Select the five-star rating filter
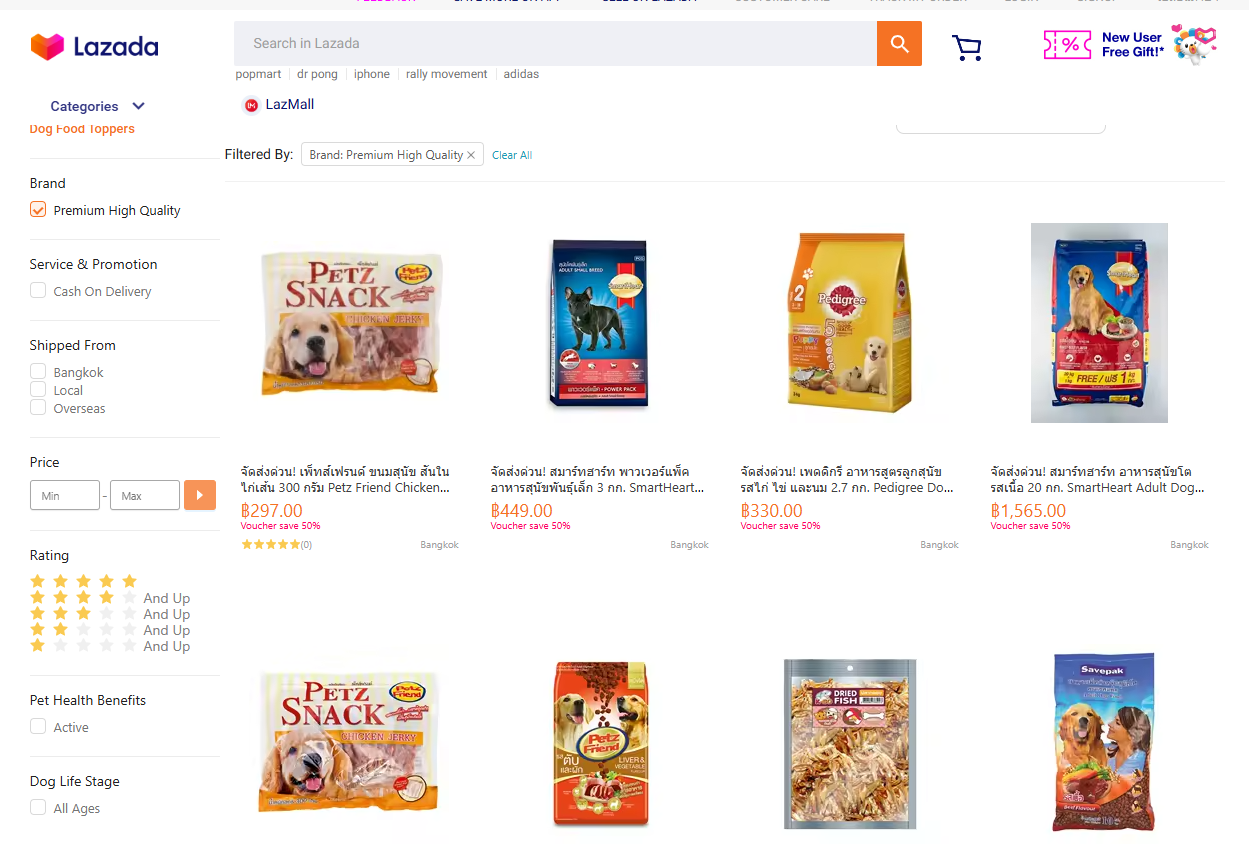This screenshot has height=862, width=1249. [84, 581]
